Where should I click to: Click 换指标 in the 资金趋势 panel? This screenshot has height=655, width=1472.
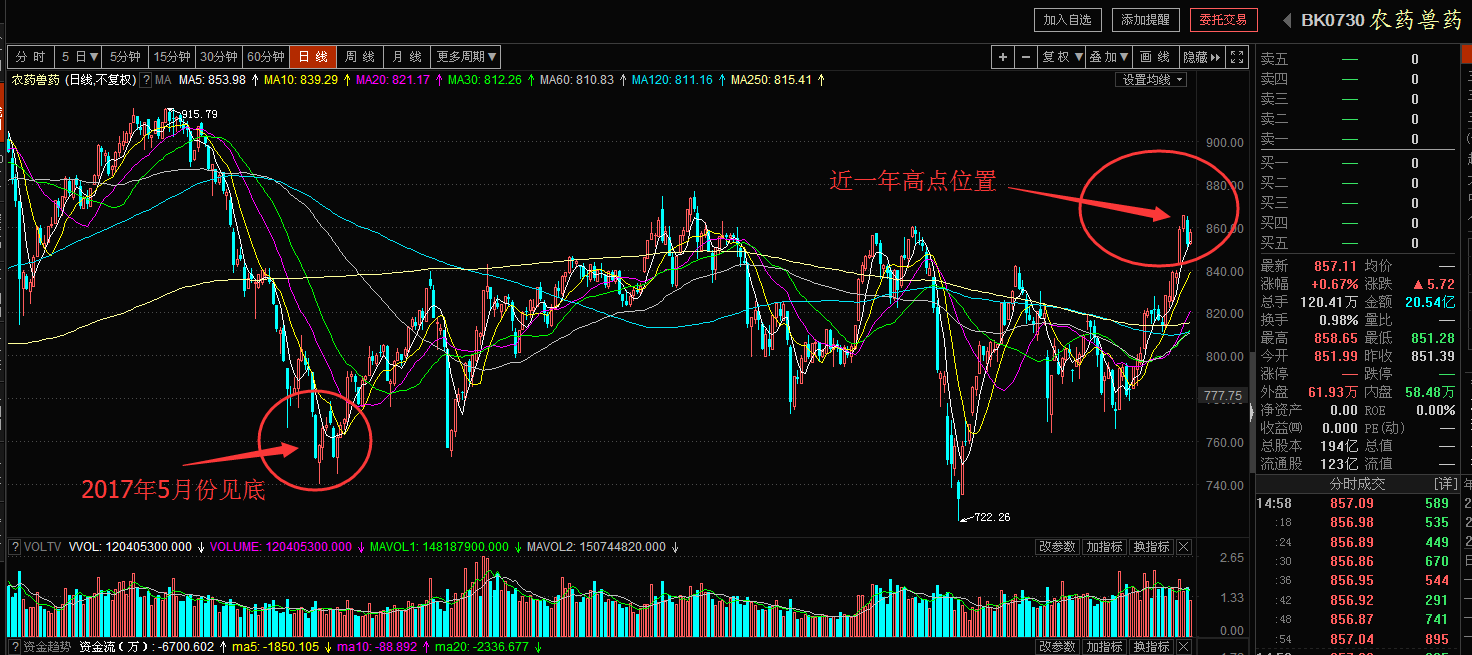(x=1151, y=646)
